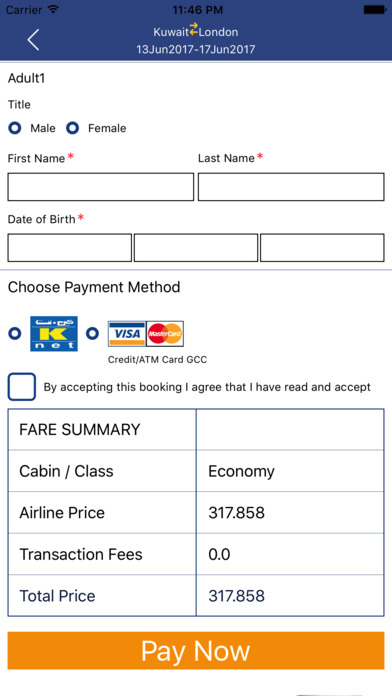The height and width of the screenshot is (696, 392).
Task: Choose the KNET payment radio button
Action: coord(15,333)
